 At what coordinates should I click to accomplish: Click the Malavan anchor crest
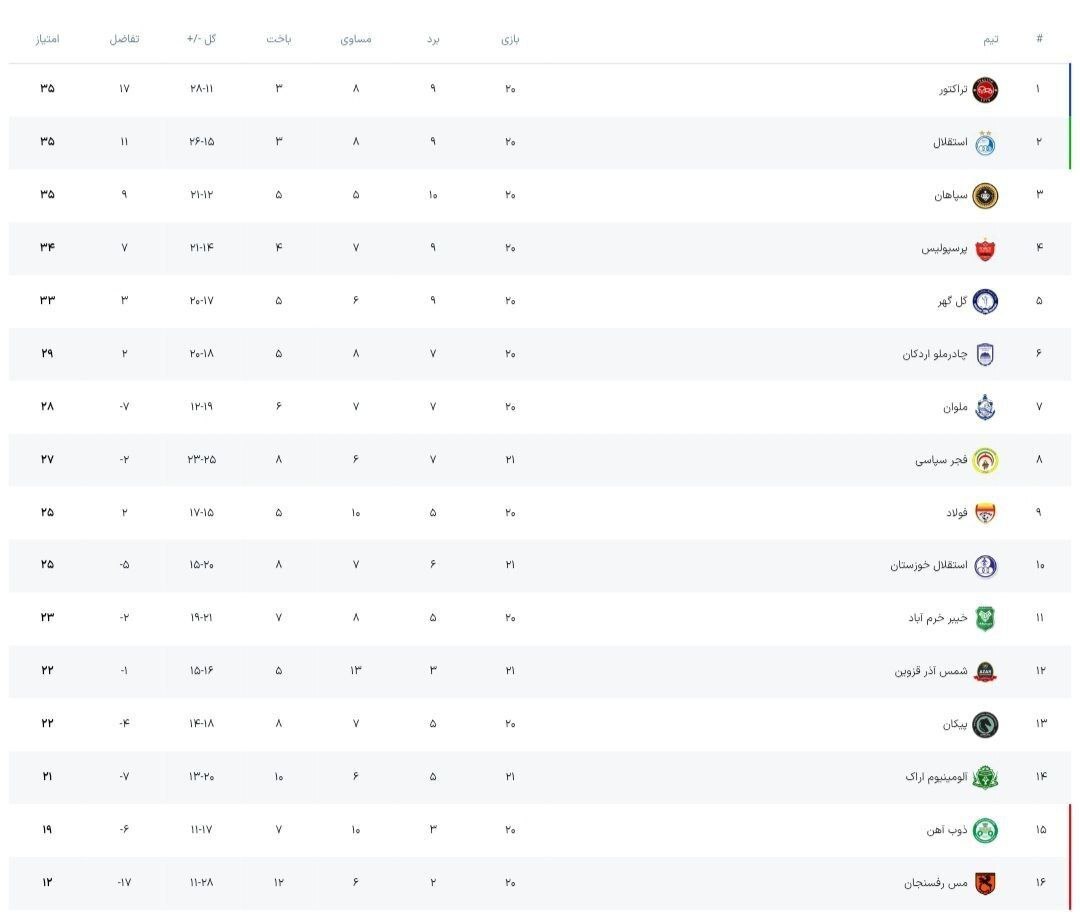[x=985, y=407]
